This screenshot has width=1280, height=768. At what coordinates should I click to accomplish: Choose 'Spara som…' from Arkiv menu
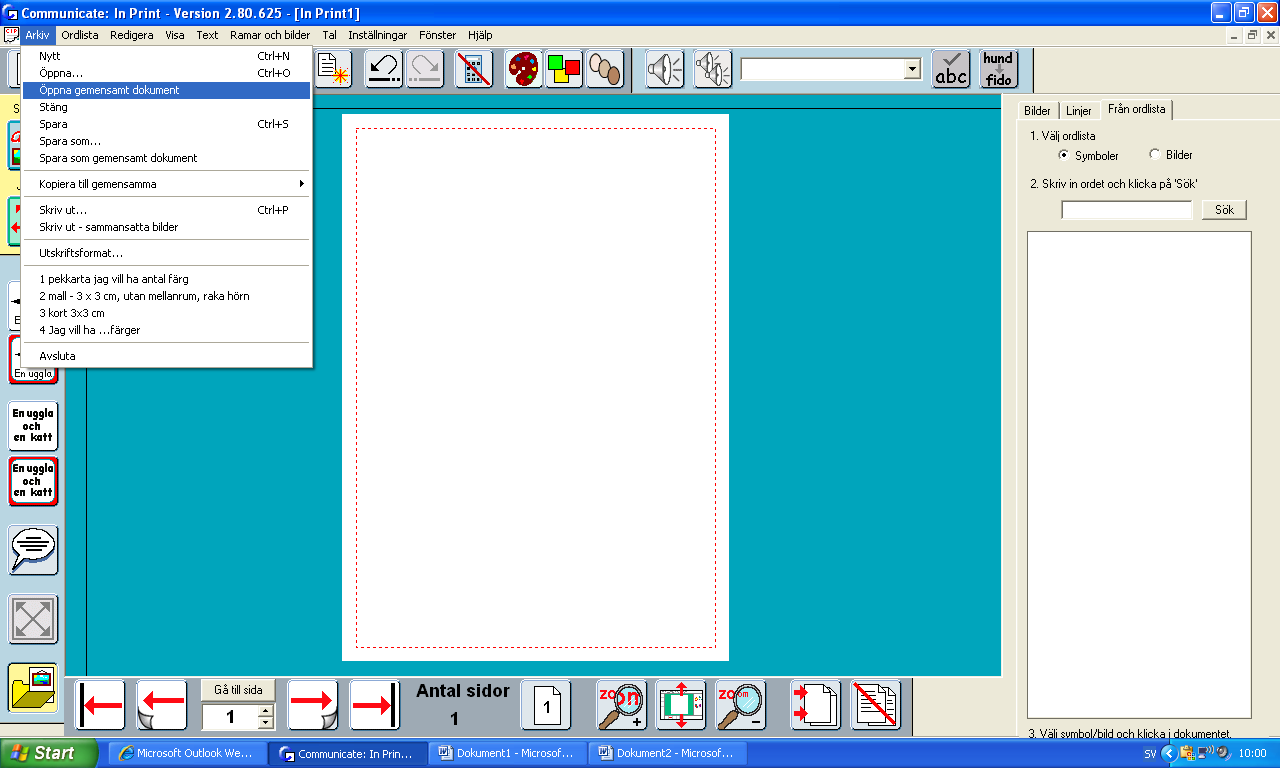point(166,141)
